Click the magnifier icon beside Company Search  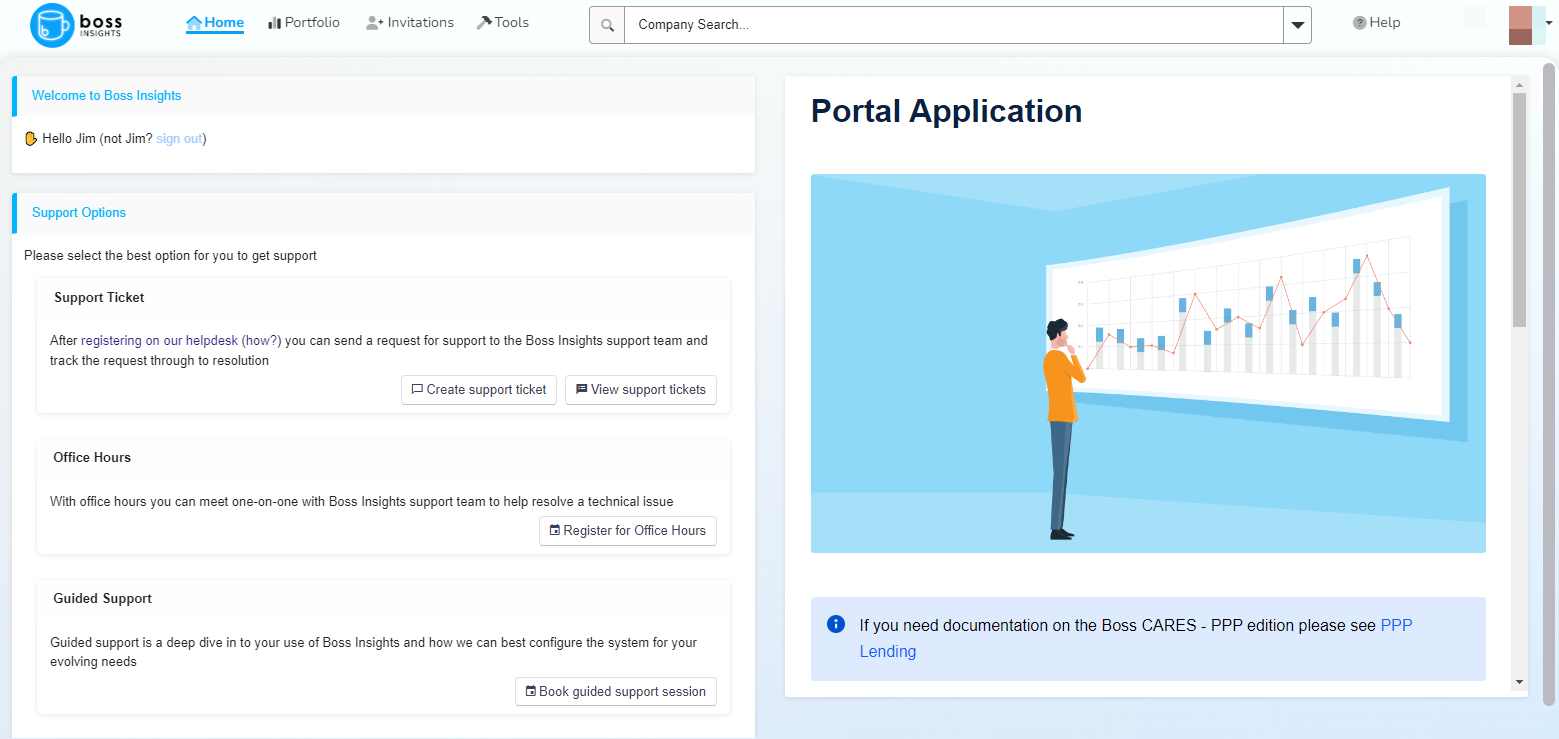(607, 25)
